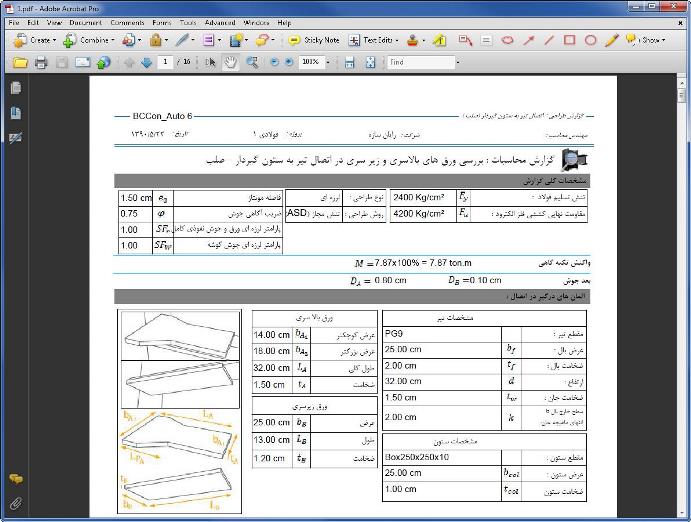Open the Advanced menu
This screenshot has width=691, height=522.
[219, 21]
